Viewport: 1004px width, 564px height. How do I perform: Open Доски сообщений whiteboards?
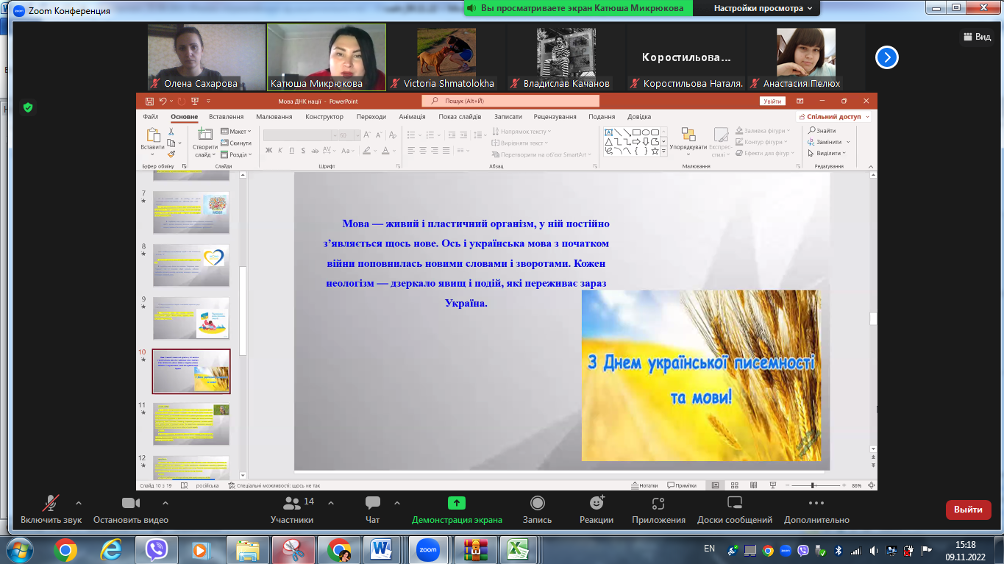click(734, 503)
